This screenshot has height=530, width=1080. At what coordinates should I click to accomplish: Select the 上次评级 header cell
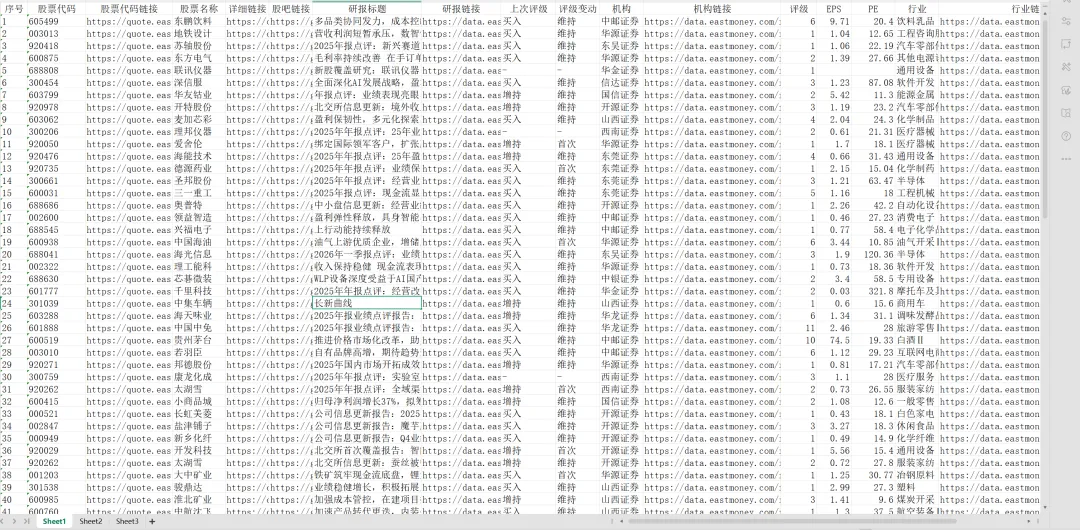pos(528,10)
